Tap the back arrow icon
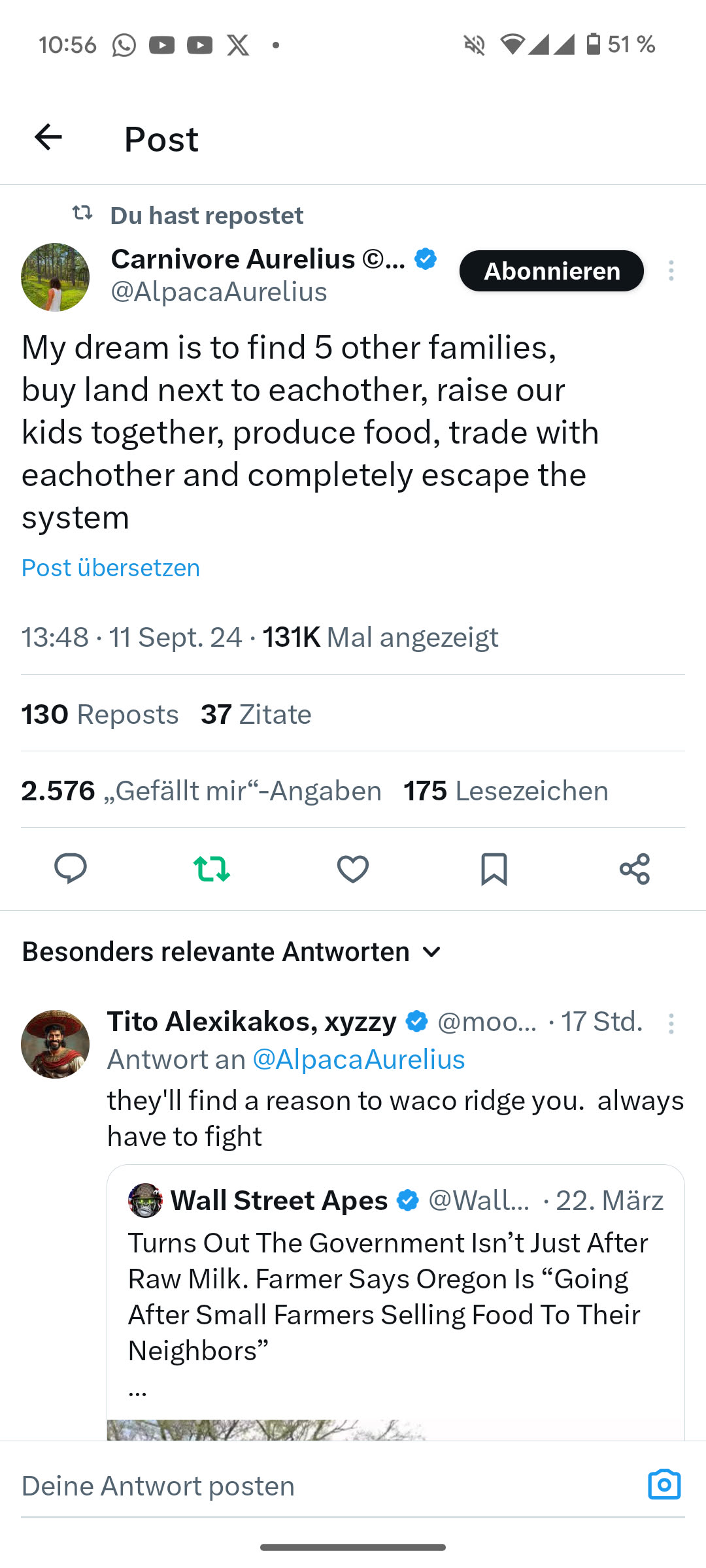This screenshot has height=1568, width=706. click(x=48, y=138)
